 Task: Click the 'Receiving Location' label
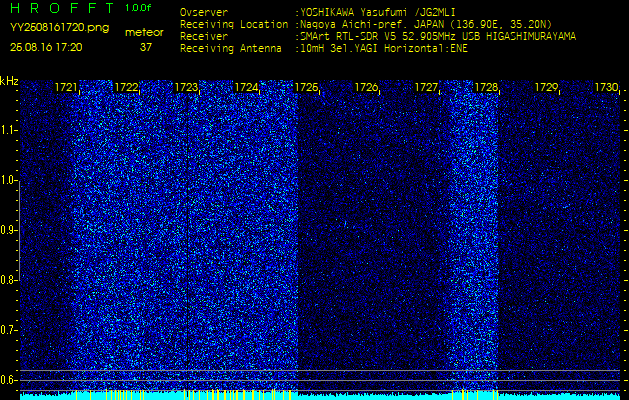pos(234,24)
